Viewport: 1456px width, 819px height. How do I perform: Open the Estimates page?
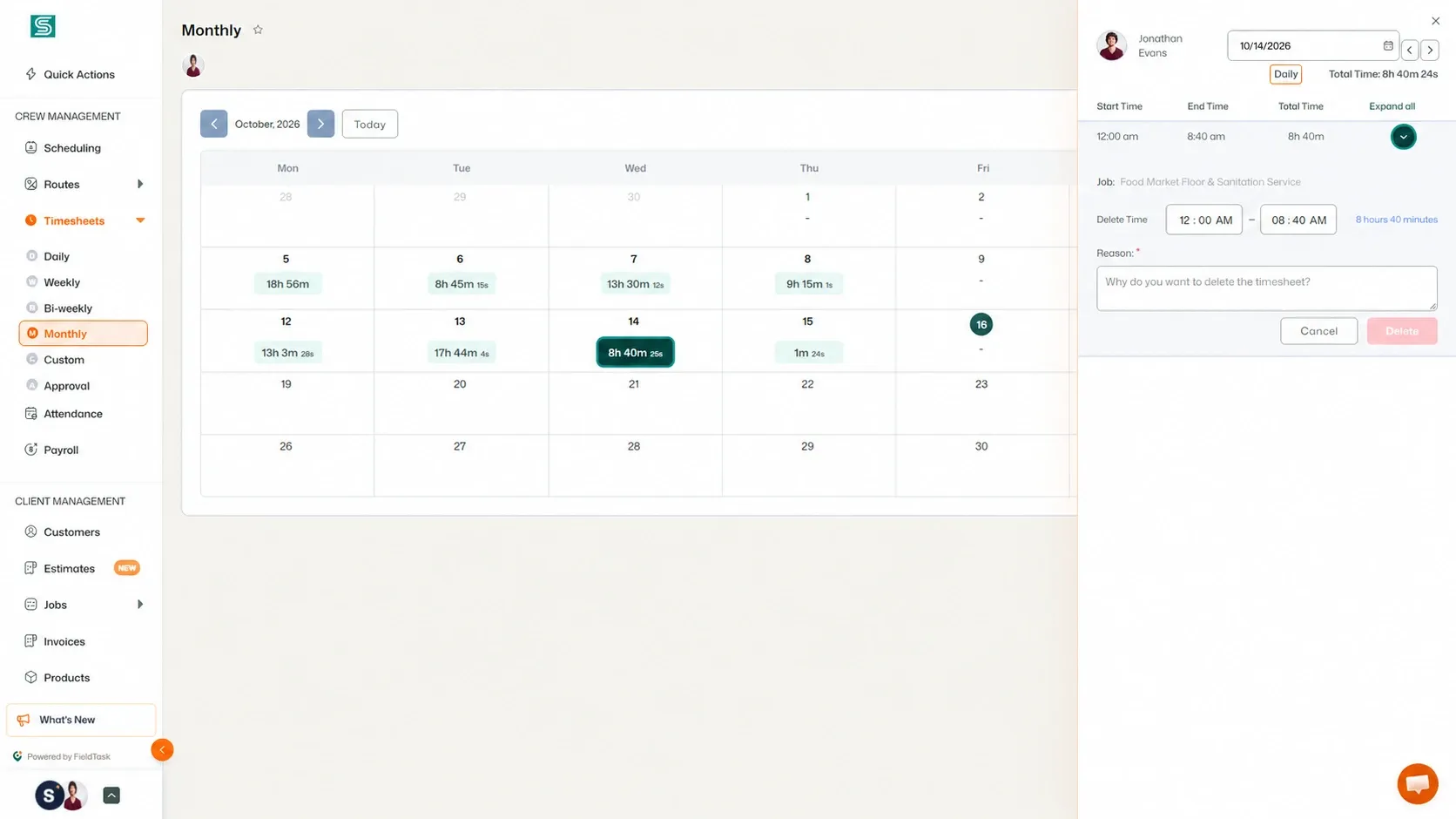[69, 569]
